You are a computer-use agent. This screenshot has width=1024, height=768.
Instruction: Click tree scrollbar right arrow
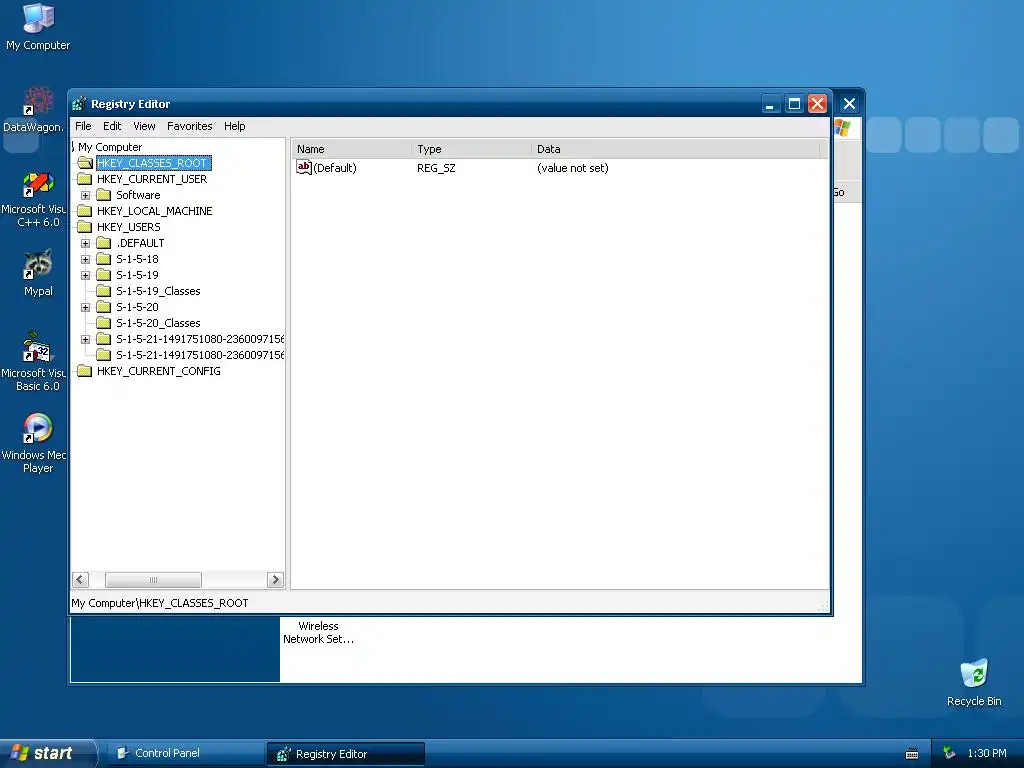275,579
